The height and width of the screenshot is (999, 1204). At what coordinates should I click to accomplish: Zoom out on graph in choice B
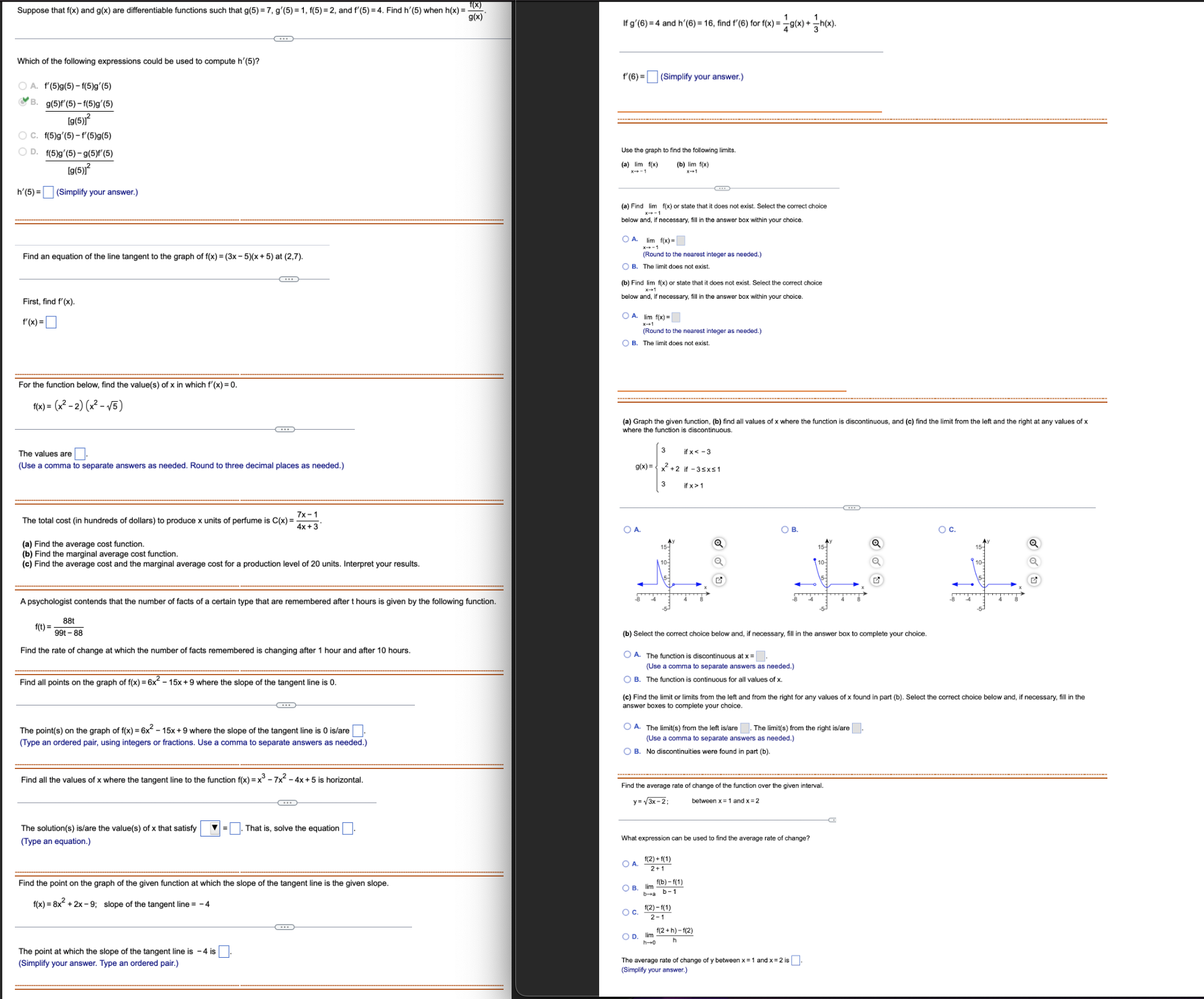tap(876, 562)
